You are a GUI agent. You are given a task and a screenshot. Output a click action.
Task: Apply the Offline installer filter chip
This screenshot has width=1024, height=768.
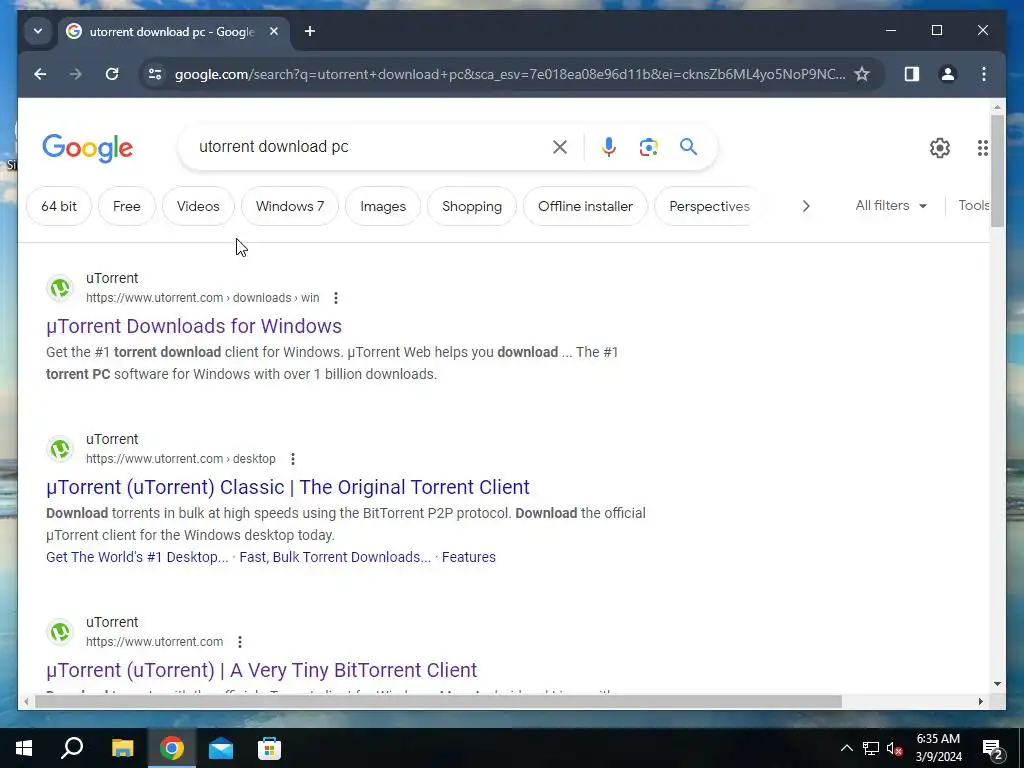click(585, 206)
